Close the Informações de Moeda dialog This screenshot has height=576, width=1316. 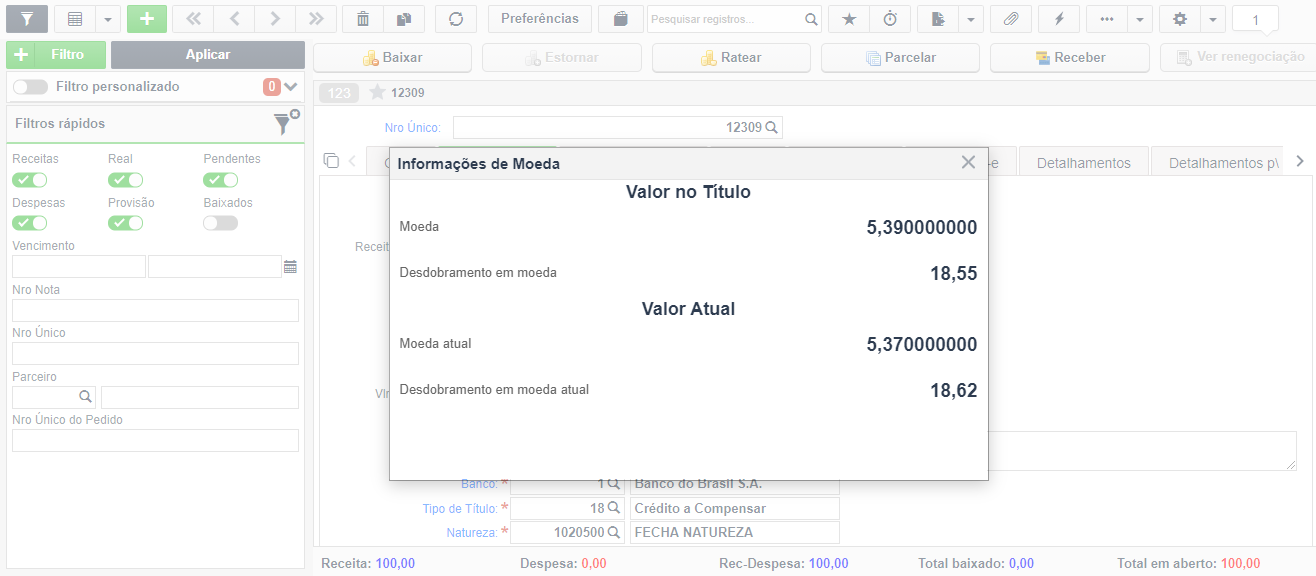[968, 162]
